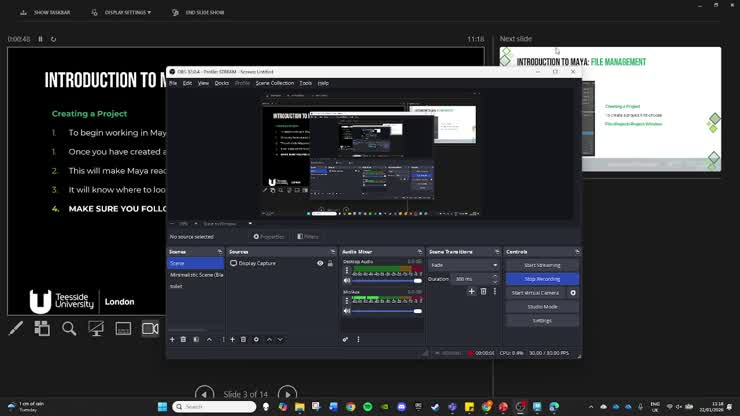The width and height of the screenshot is (740, 416).
Task: Click the Windows taskbar search box
Action: pos(215,407)
